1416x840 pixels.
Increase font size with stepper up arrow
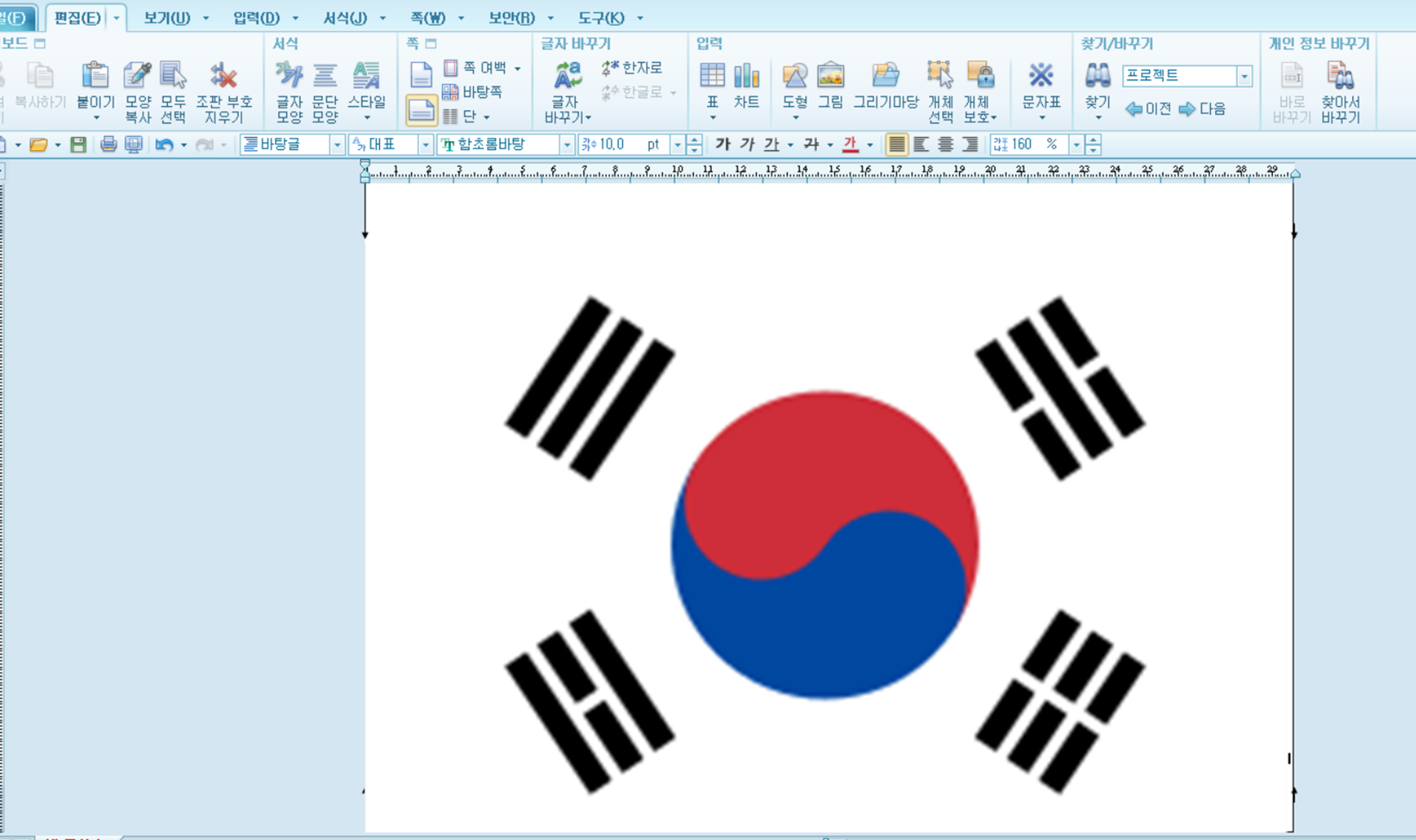click(695, 140)
